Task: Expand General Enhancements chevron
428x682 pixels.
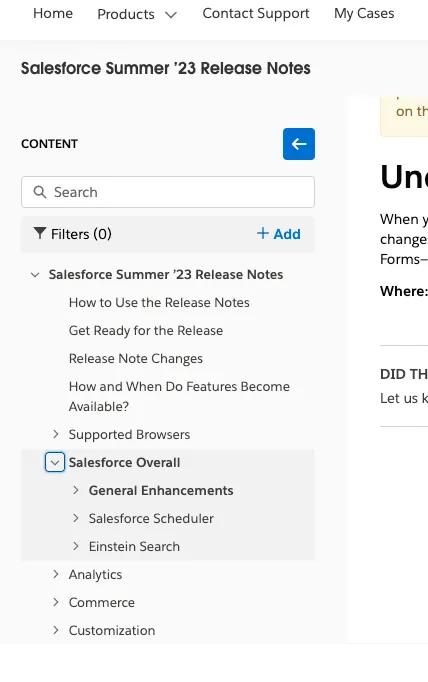Action: coord(76,490)
